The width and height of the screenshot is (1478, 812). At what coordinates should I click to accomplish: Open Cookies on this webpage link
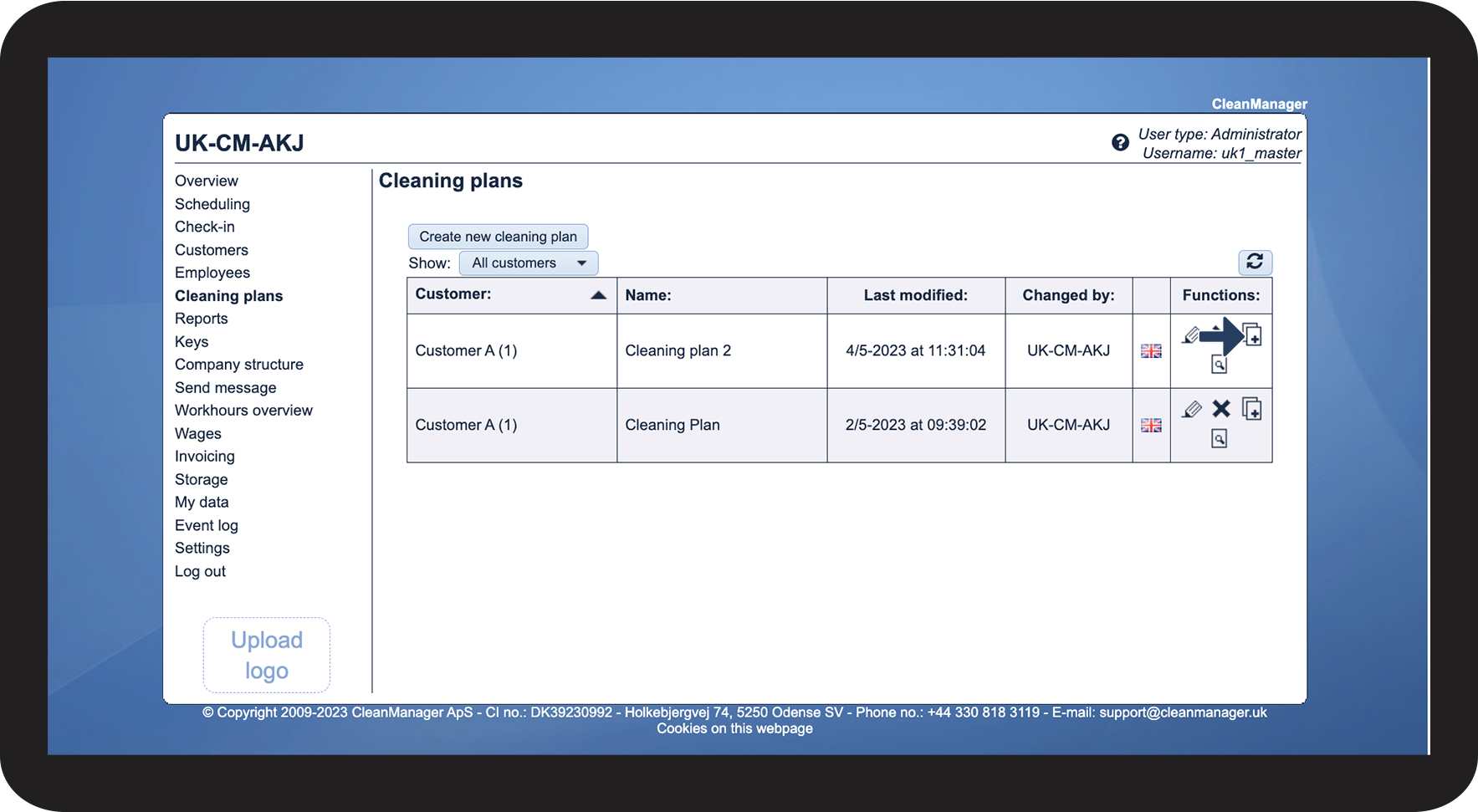734,728
